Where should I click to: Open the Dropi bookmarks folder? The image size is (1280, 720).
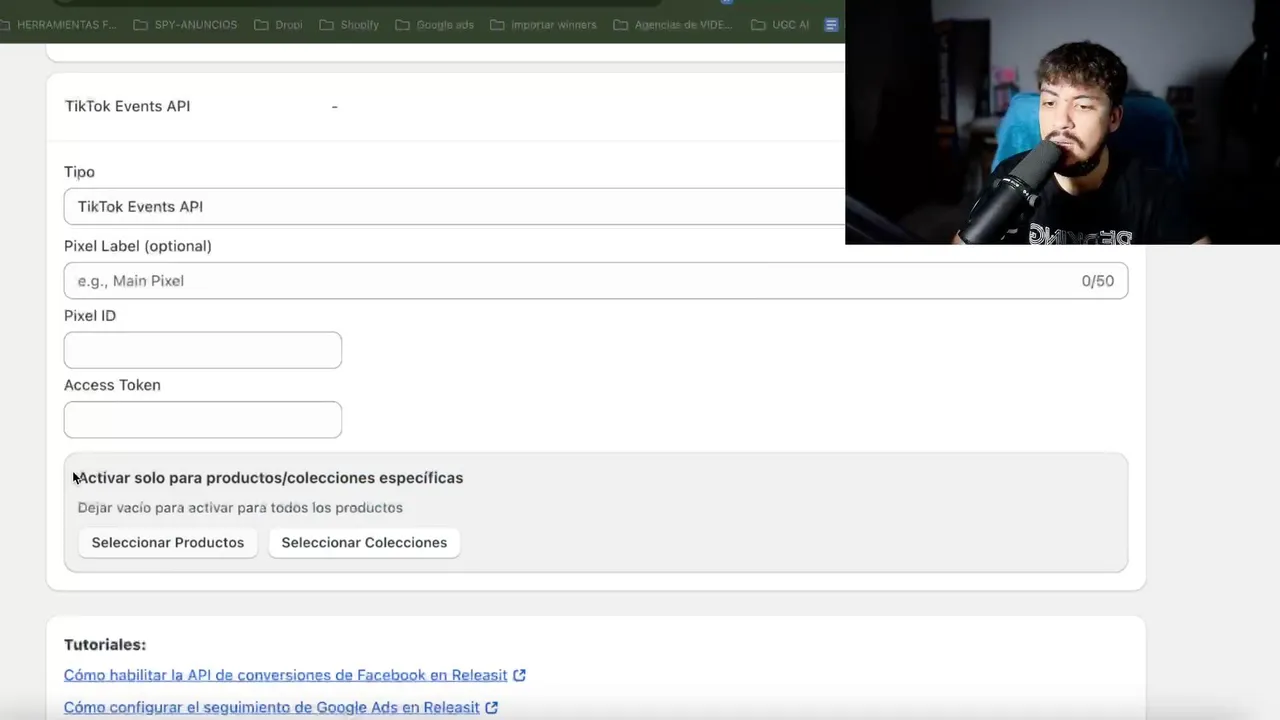[x=278, y=24]
